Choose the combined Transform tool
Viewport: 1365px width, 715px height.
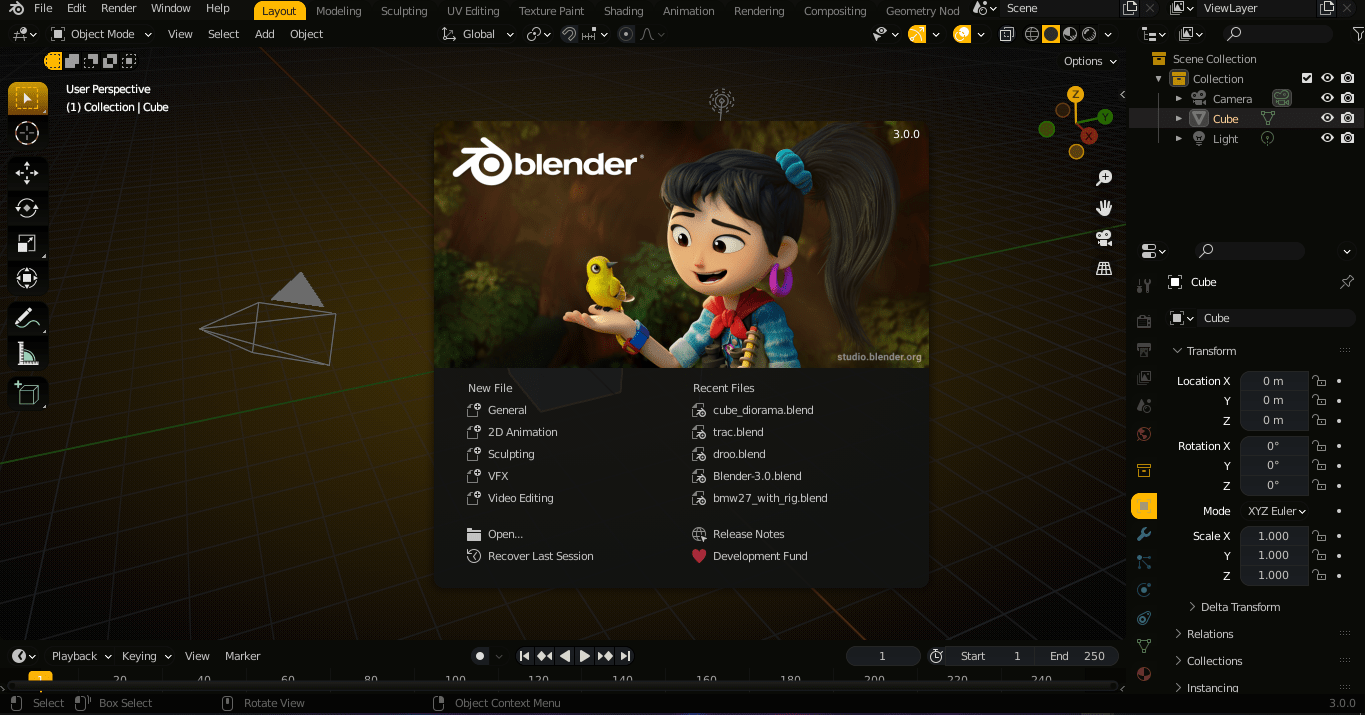[27, 278]
